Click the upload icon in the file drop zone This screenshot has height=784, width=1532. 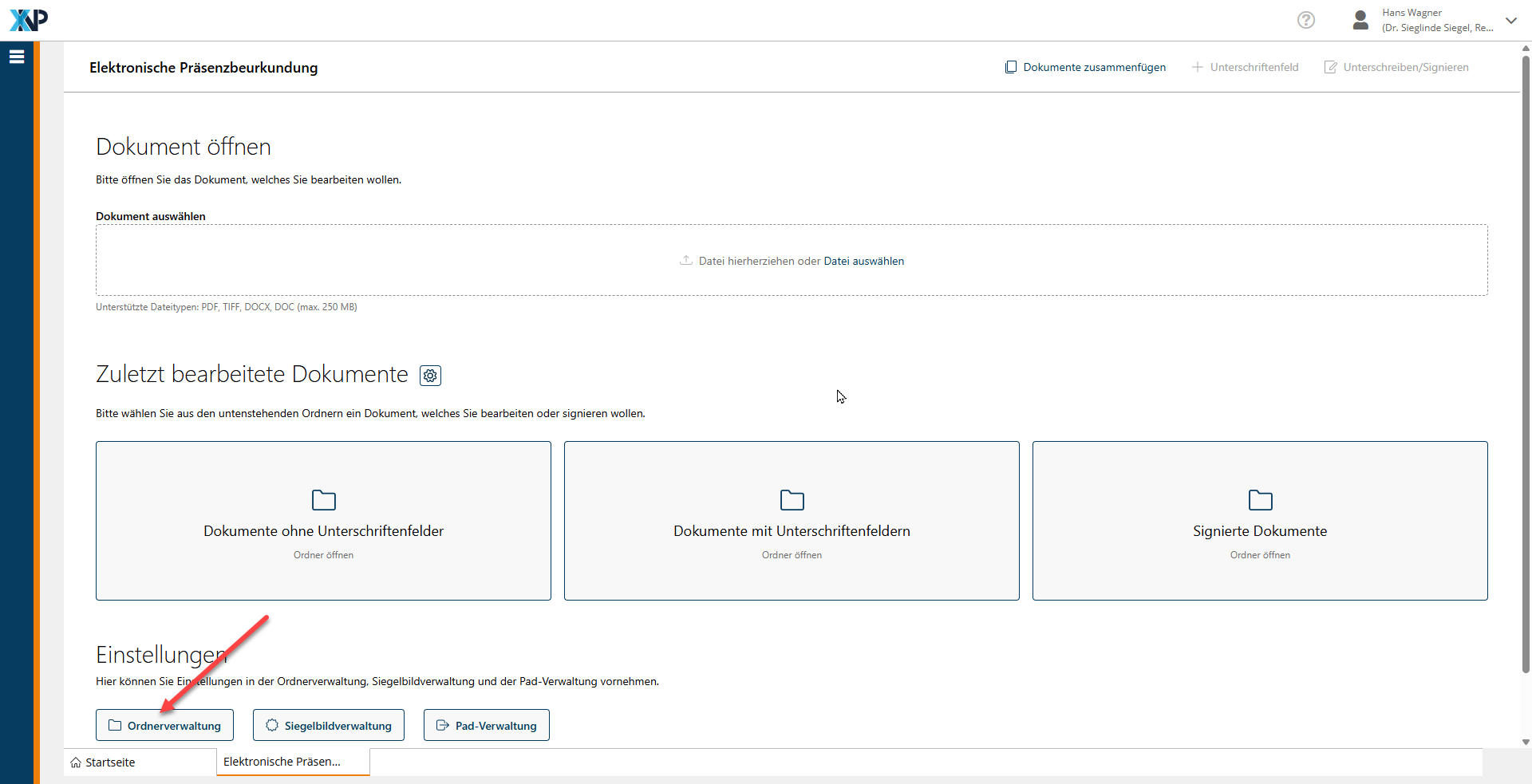click(x=685, y=261)
